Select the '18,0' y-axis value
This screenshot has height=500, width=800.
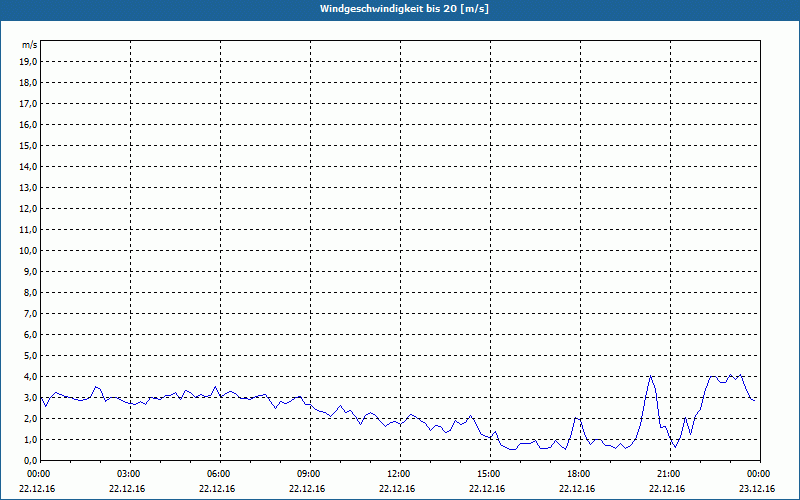click(x=28, y=83)
